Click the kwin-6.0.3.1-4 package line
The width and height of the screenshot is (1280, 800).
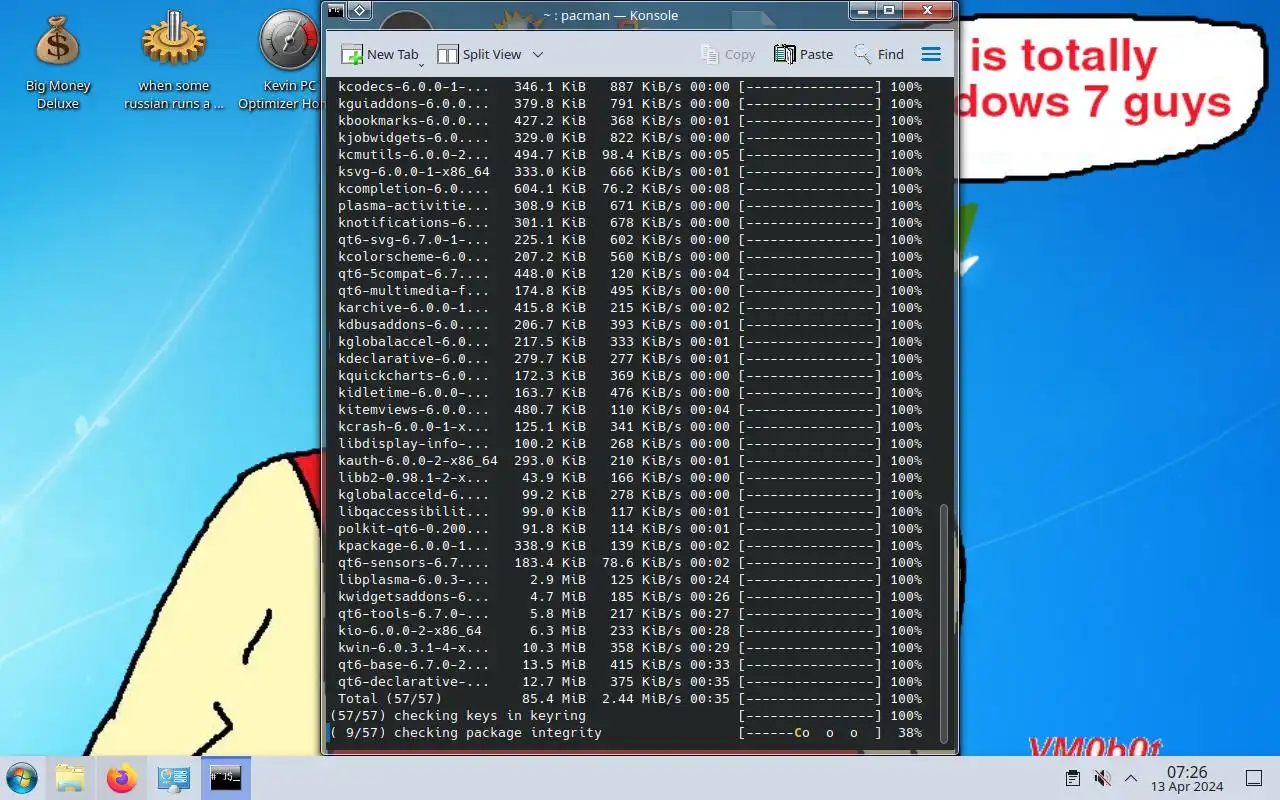pos(630,648)
